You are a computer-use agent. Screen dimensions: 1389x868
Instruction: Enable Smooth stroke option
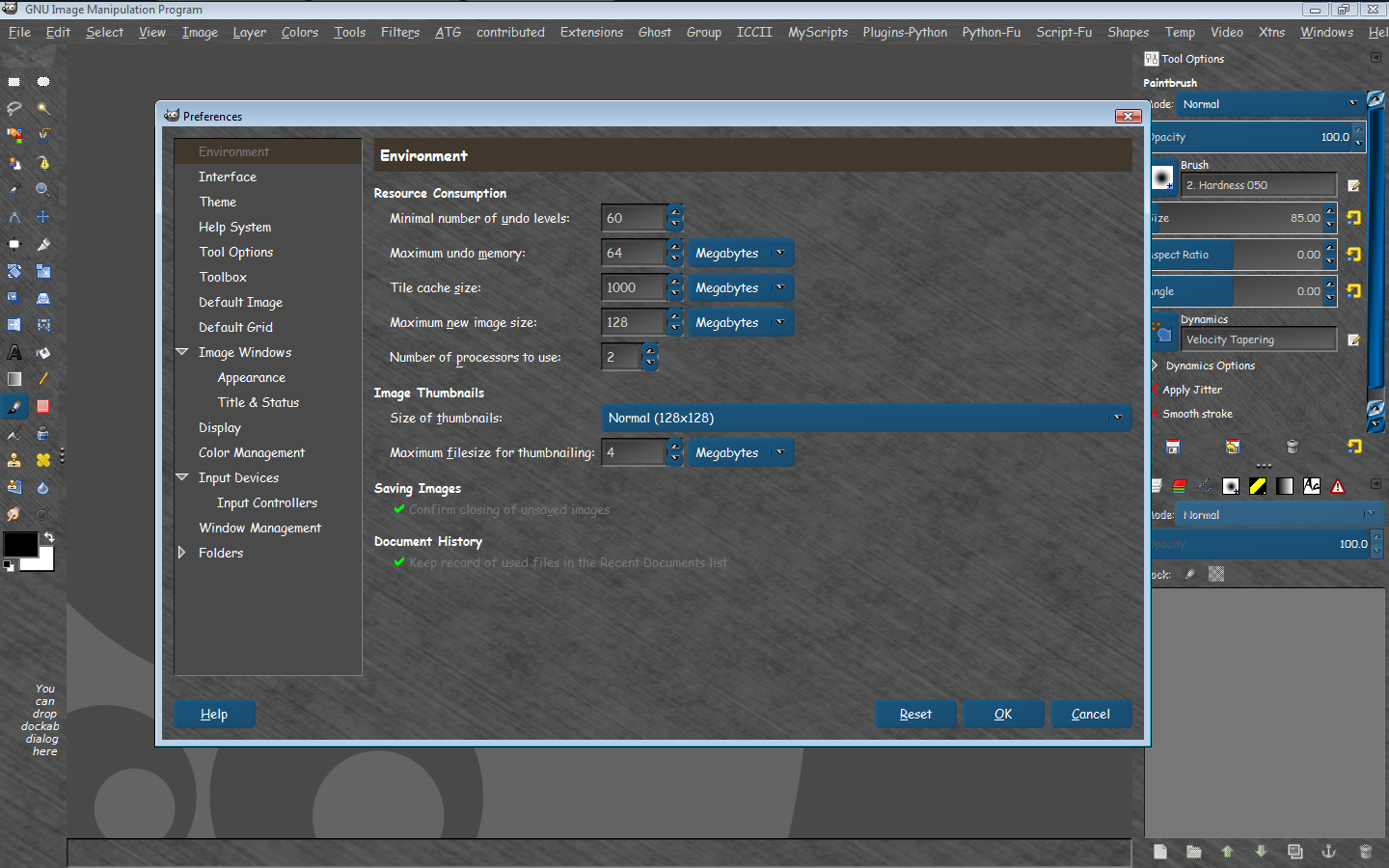[1191, 414]
